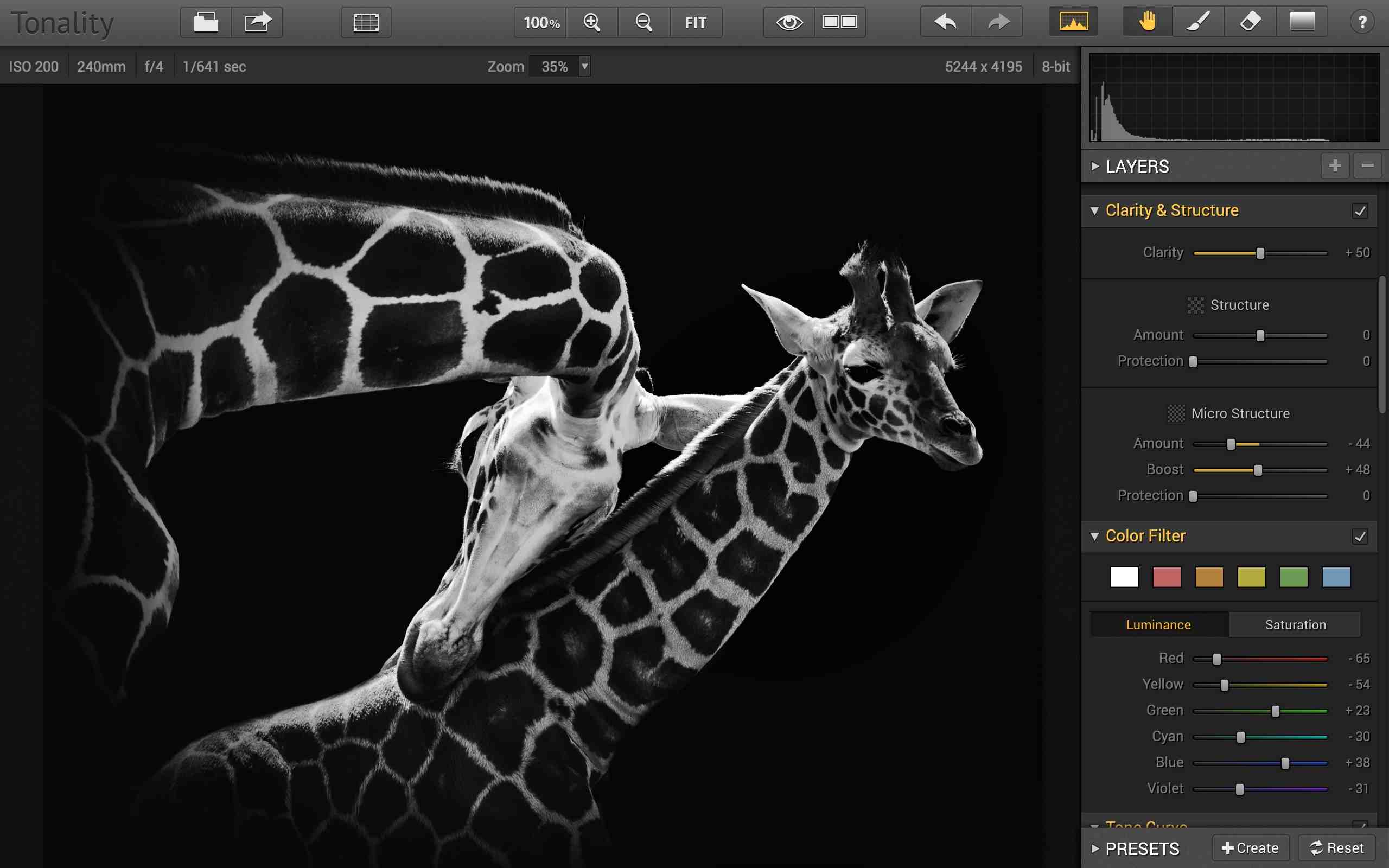This screenshot has height=868, width=1389.
Task: Select the Luminance tab
Action: 1158,624
